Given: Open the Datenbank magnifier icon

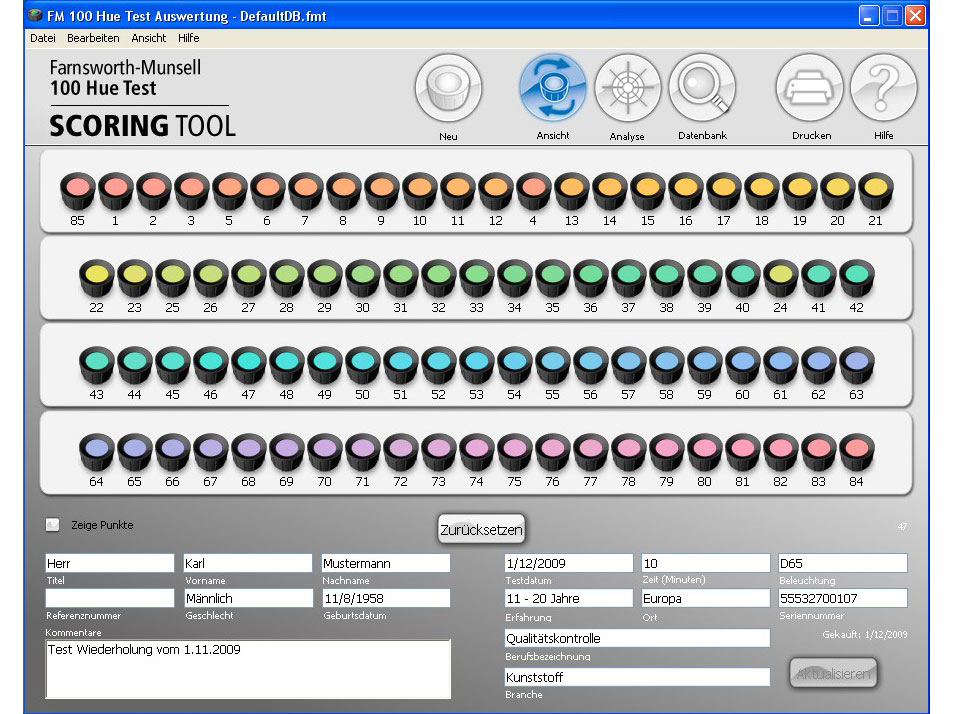Looking at the screenshot, I should click(702, 88).
